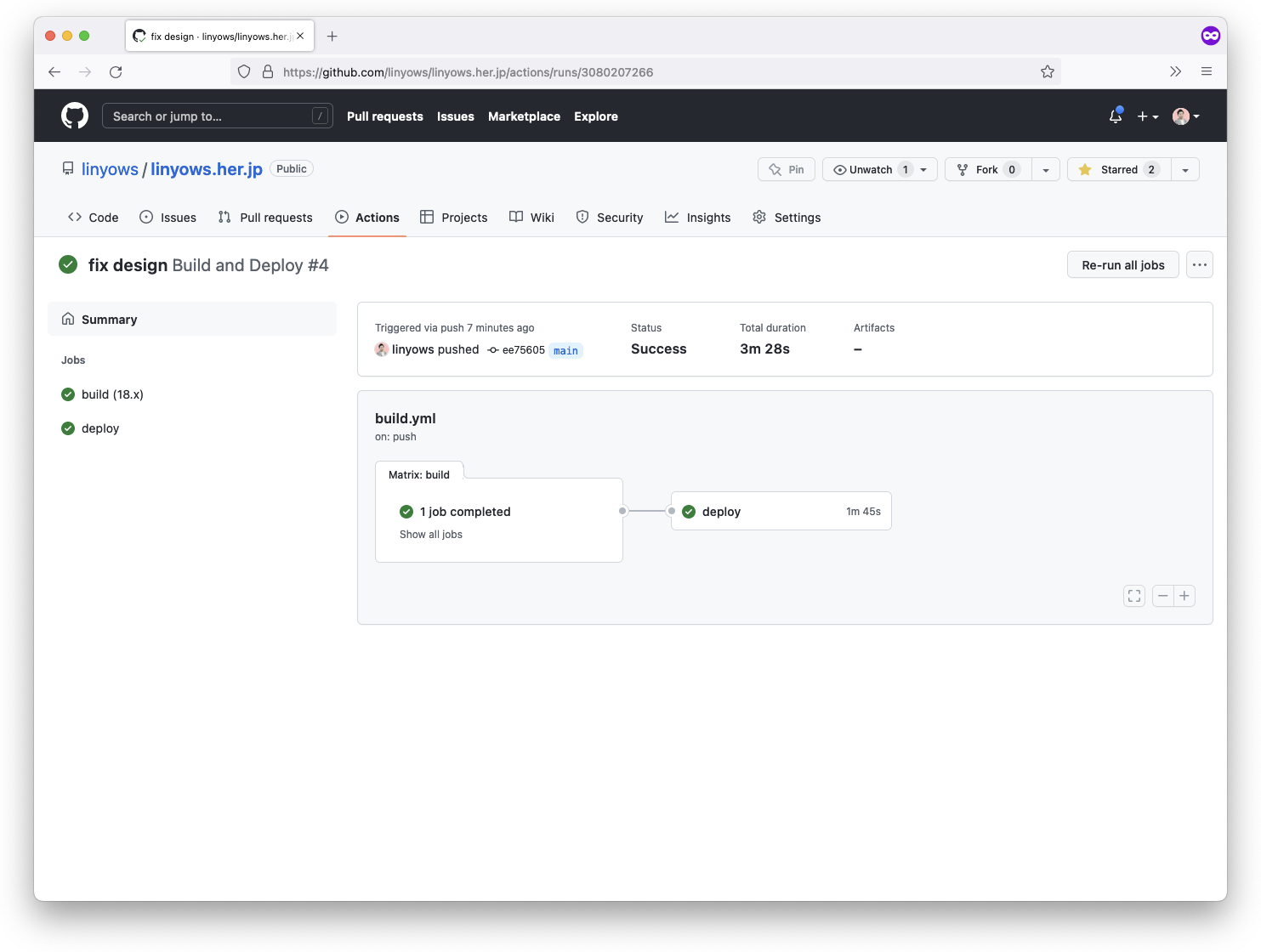Viewport: 1261px width, 952px height.
Task: Open Marketplace from the top navigation
Action: 524,116
